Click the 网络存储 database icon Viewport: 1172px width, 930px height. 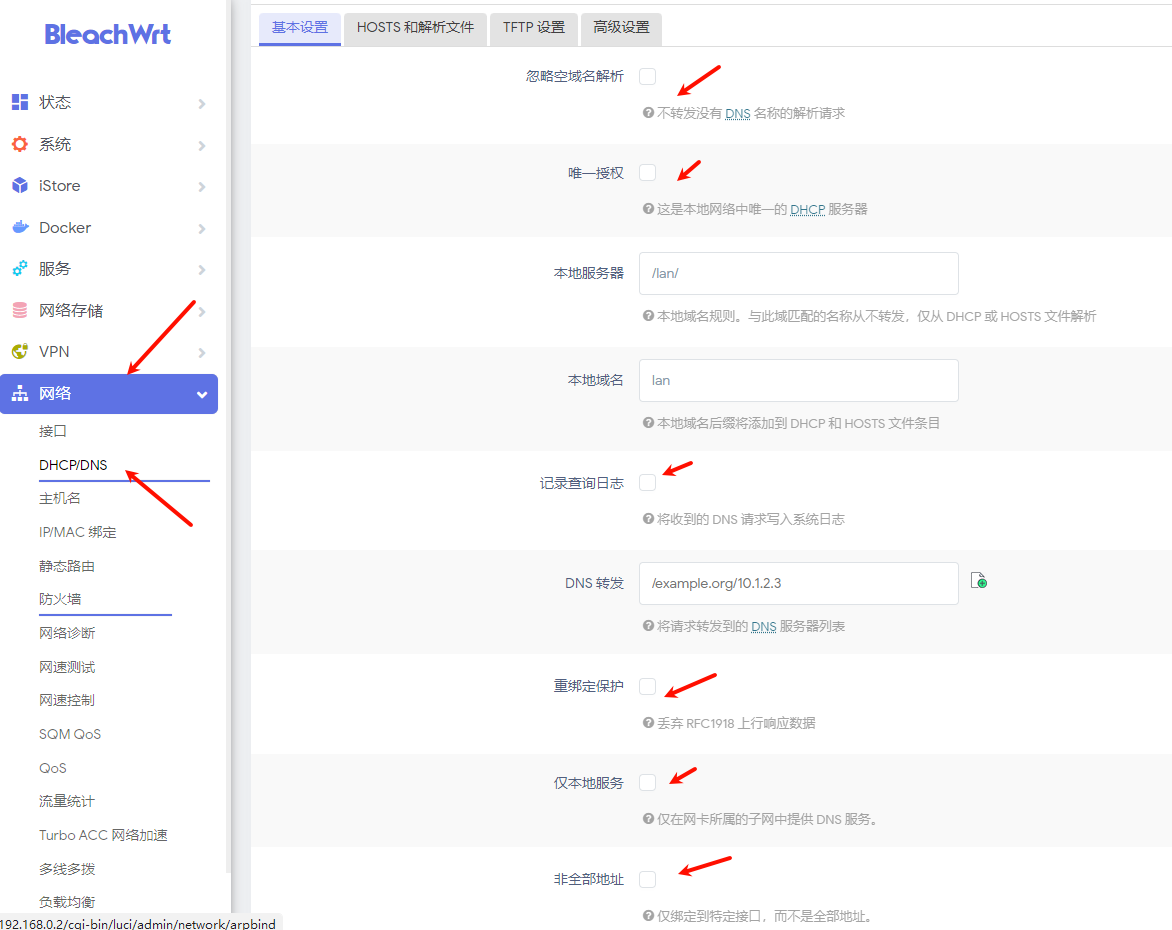pos(20,310)
